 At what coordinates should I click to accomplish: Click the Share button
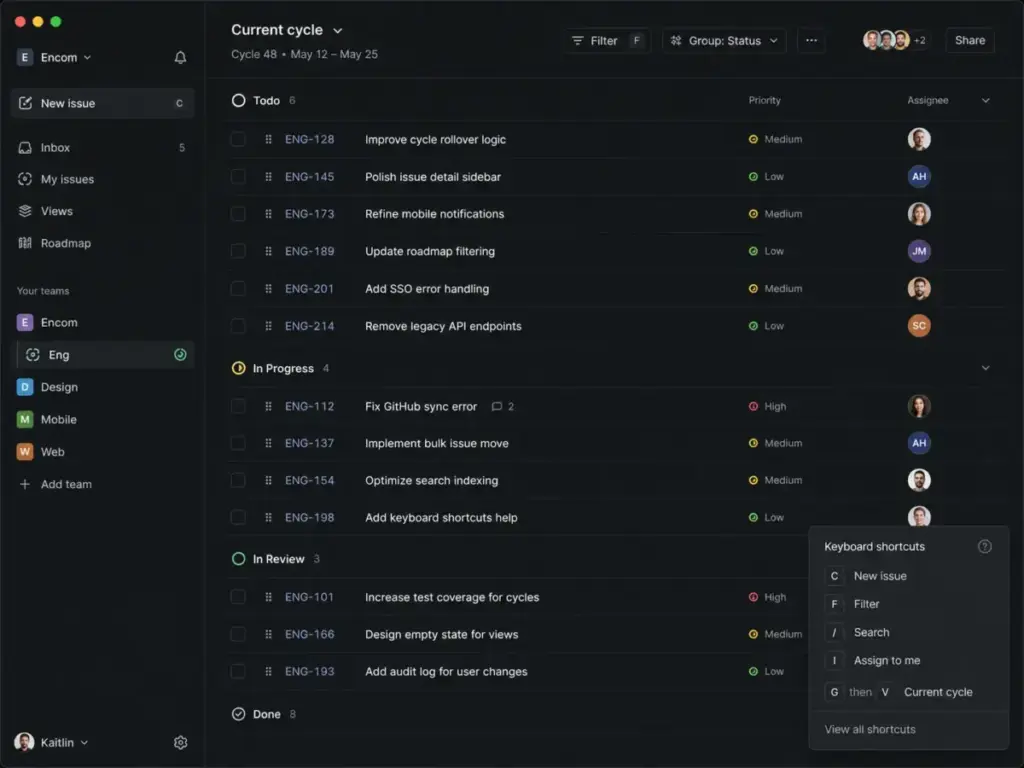click(970, 40)
